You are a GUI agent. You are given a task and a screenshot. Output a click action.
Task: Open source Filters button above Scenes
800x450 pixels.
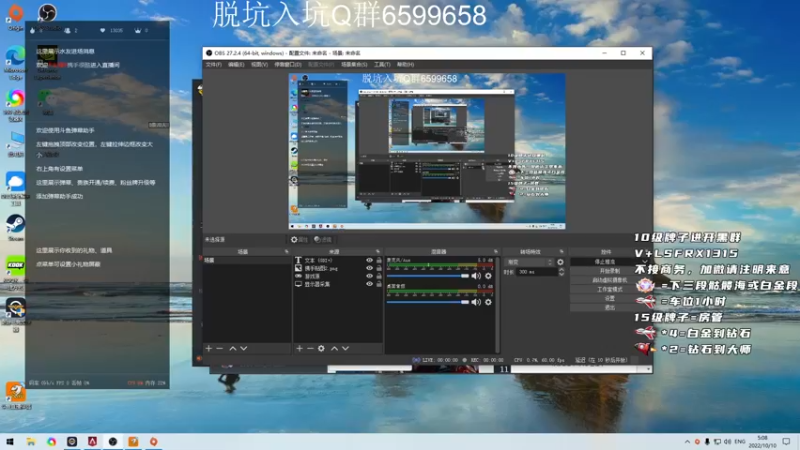pyautogui.click(x=322, y=239)
